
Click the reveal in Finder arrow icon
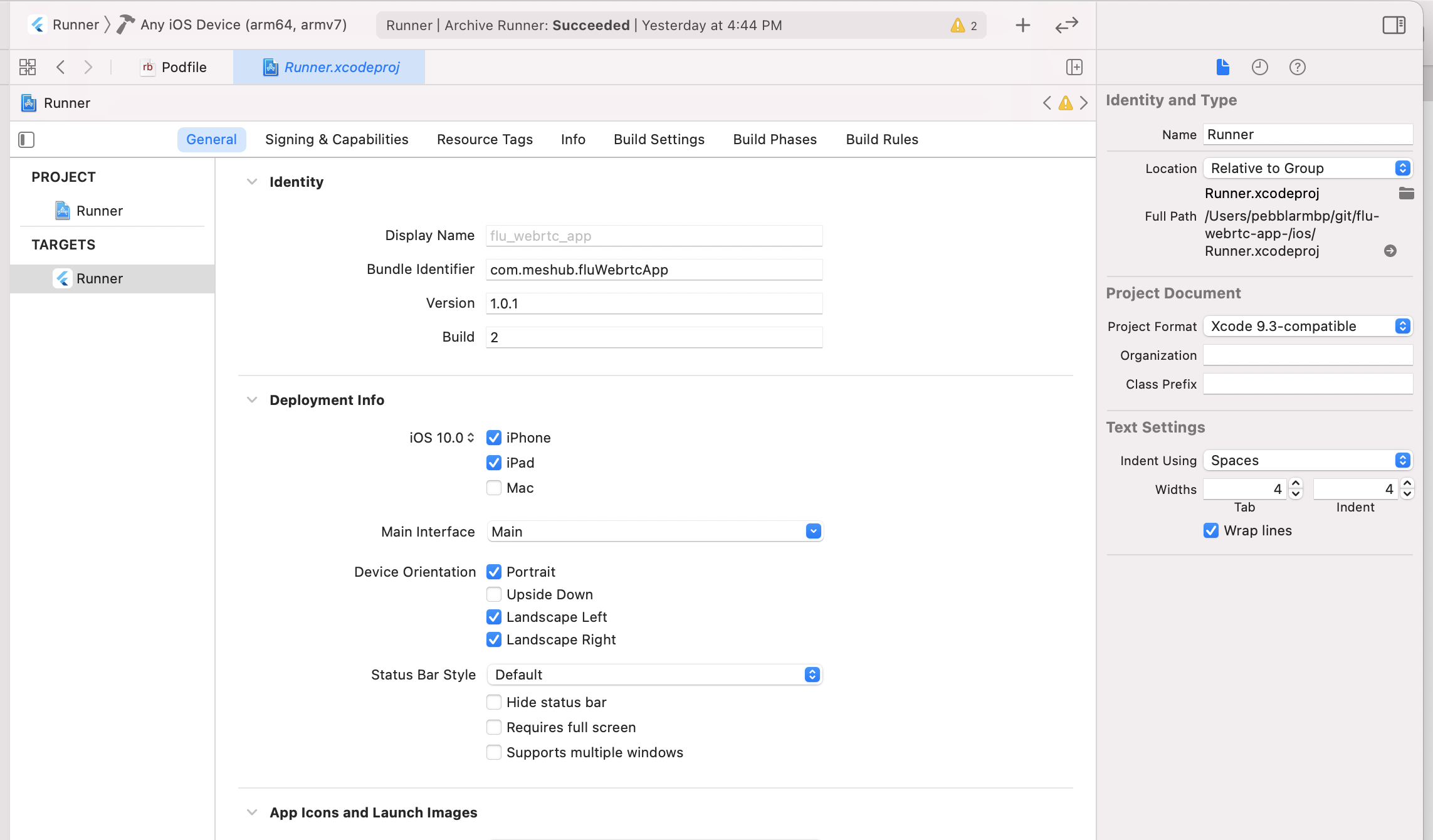1390,251
